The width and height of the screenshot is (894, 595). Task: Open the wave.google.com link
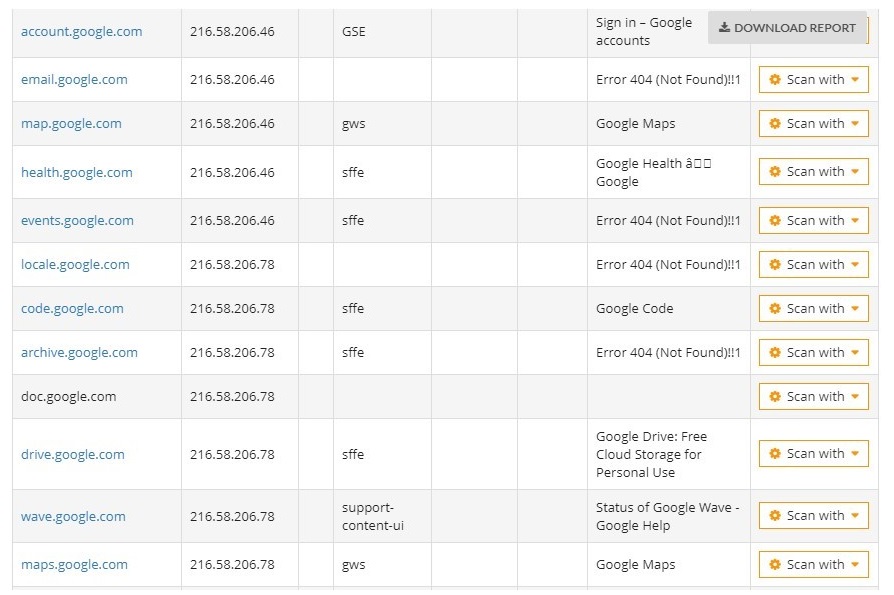[73, 516]
